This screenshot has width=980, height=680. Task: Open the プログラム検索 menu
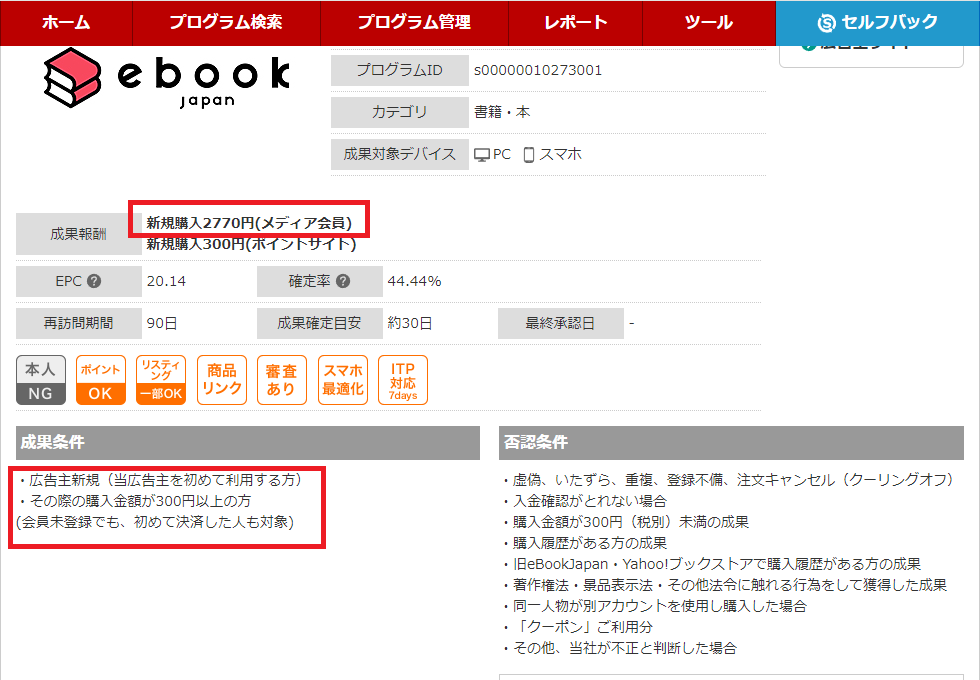pyautogui.click(x=225, y=22)
